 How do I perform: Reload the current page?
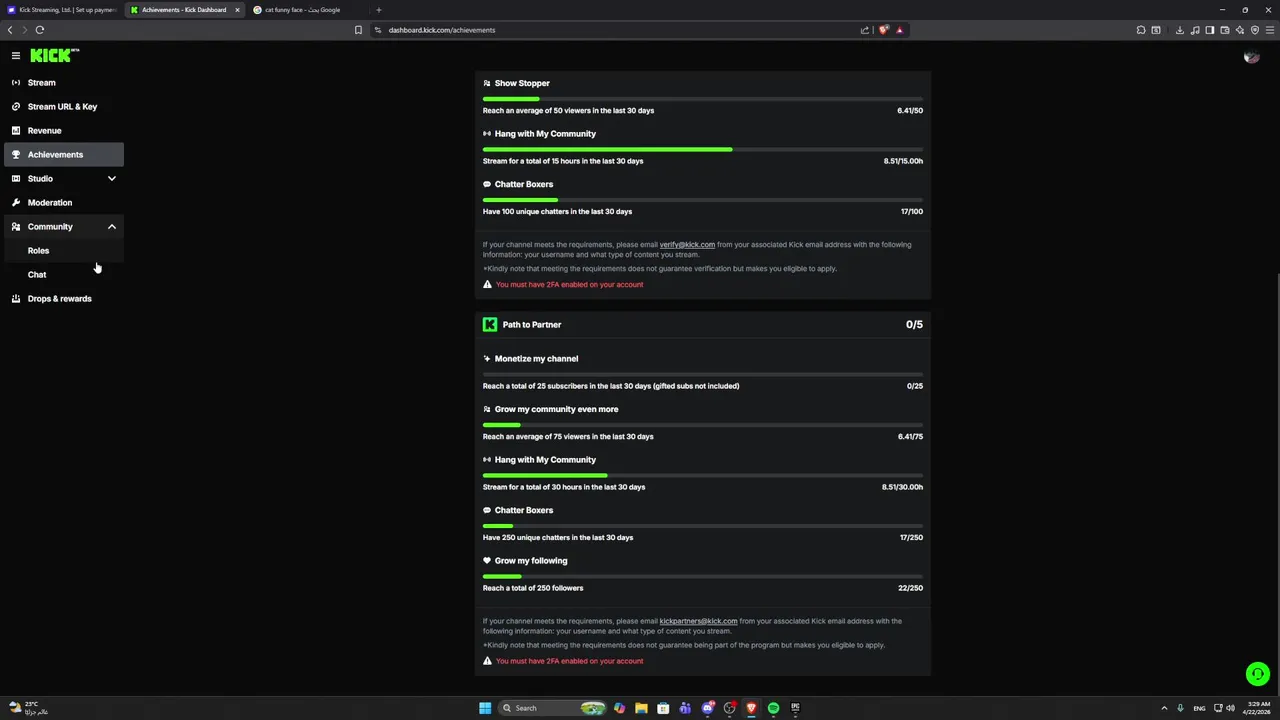[x=40, y=30]
